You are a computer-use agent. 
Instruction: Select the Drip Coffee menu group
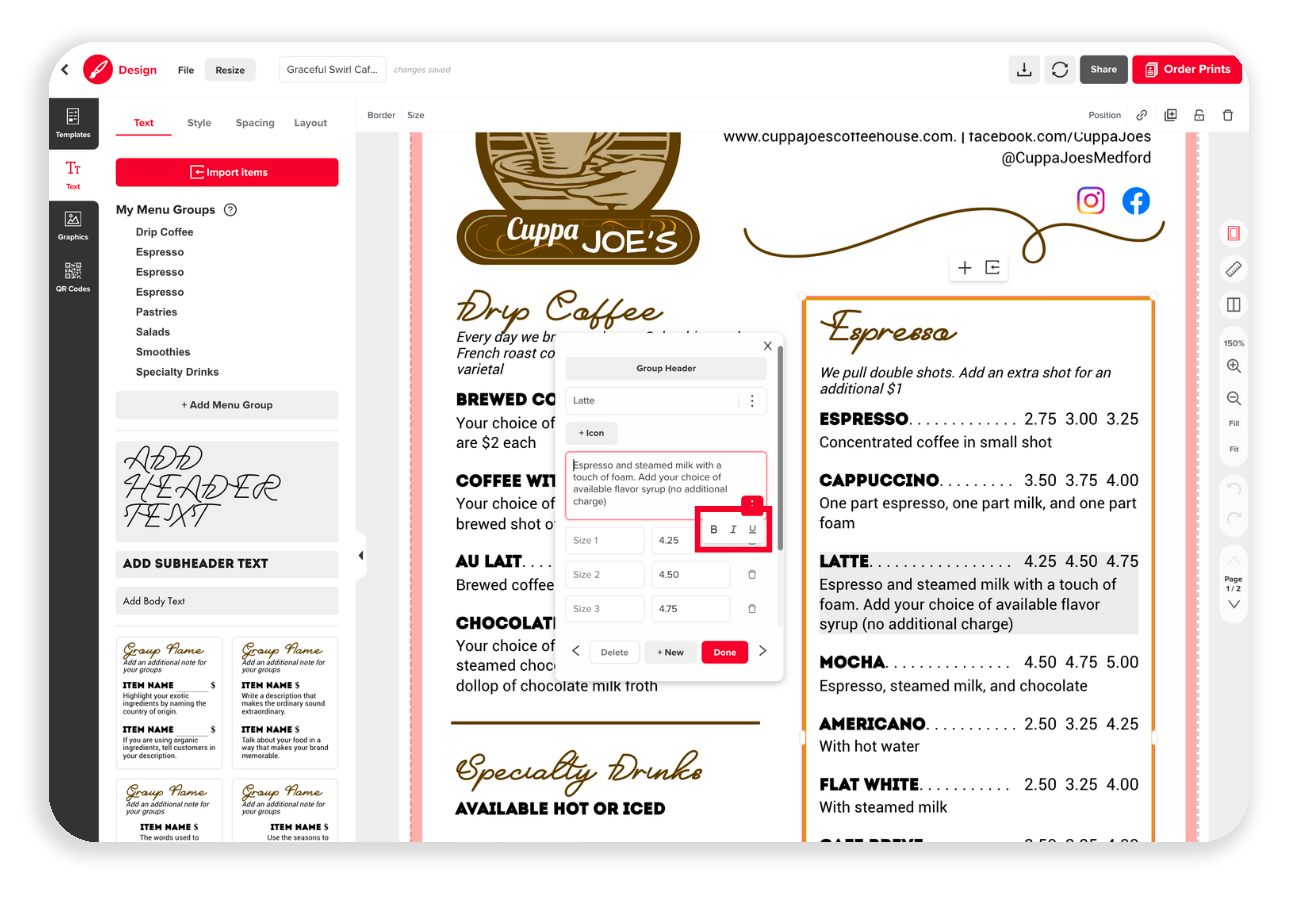click(x=165, y=232)
